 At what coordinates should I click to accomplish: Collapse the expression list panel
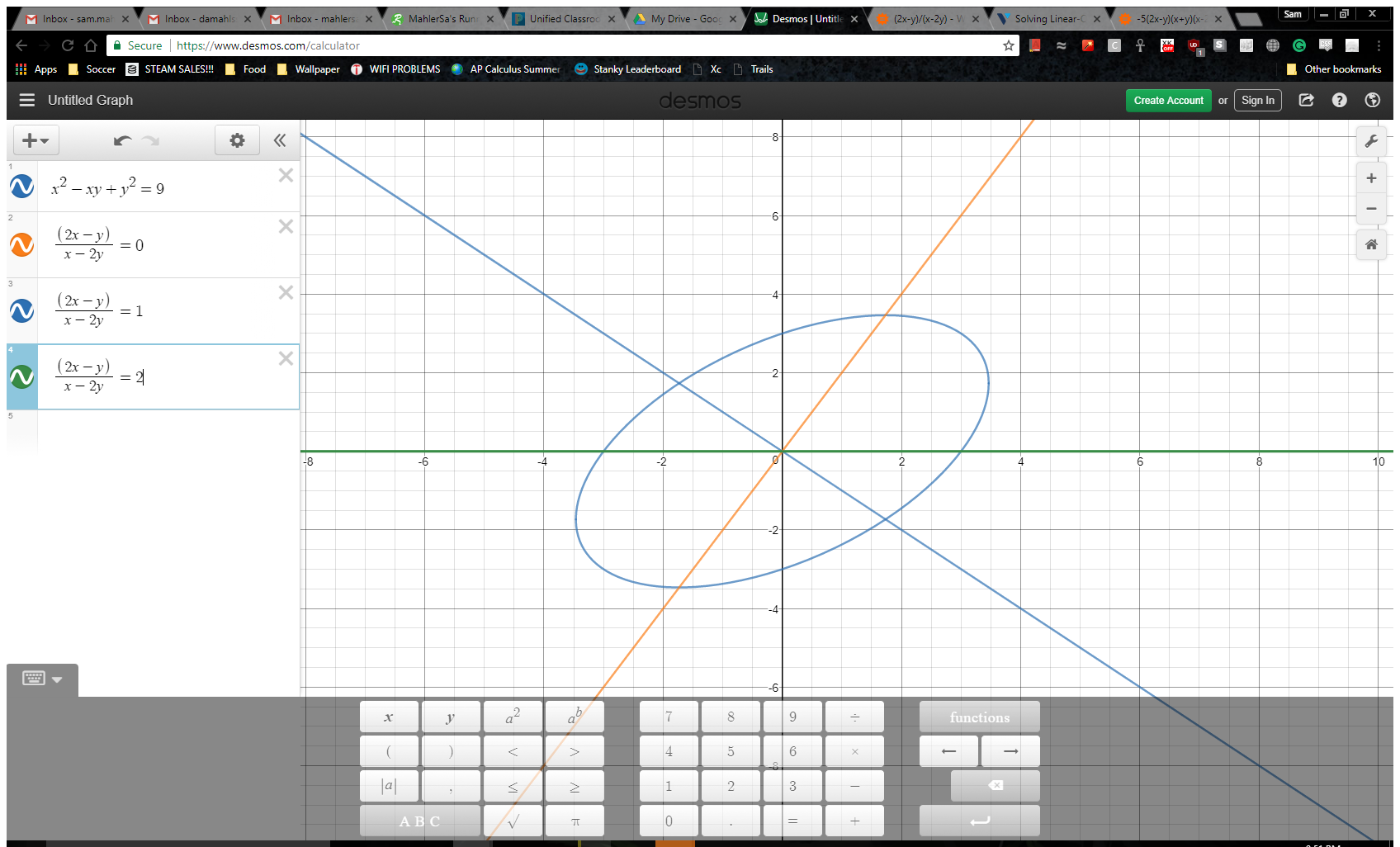pyautogui.click(x=280, y=140)
